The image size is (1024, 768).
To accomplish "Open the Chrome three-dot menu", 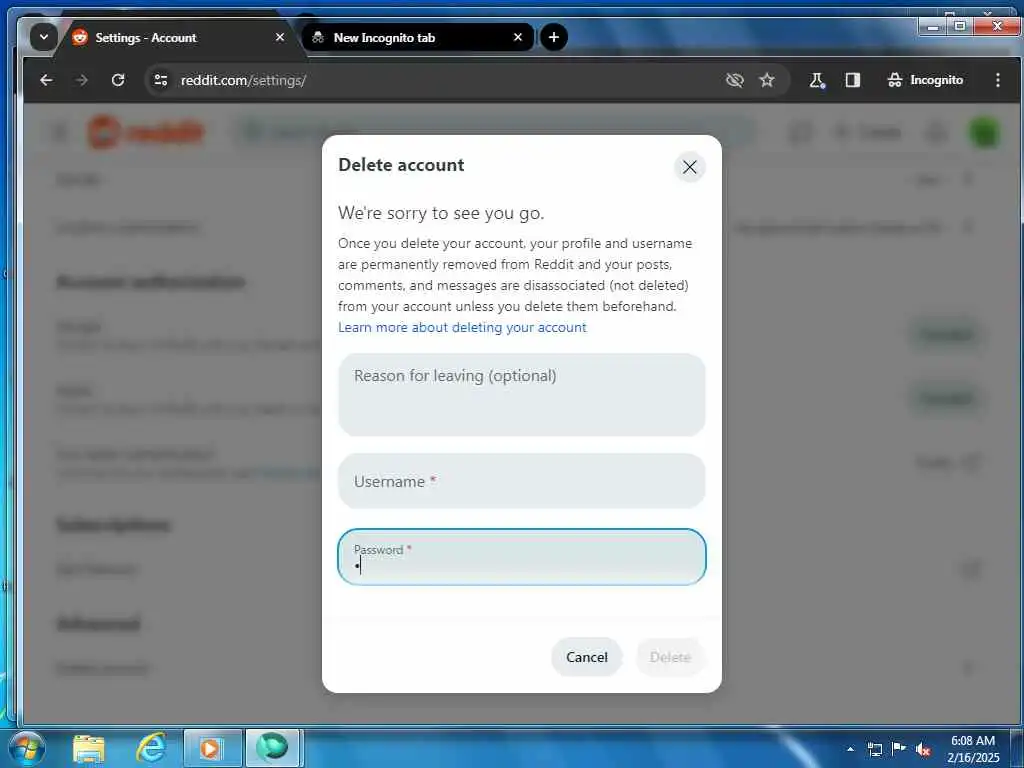I will coord(997,80).
